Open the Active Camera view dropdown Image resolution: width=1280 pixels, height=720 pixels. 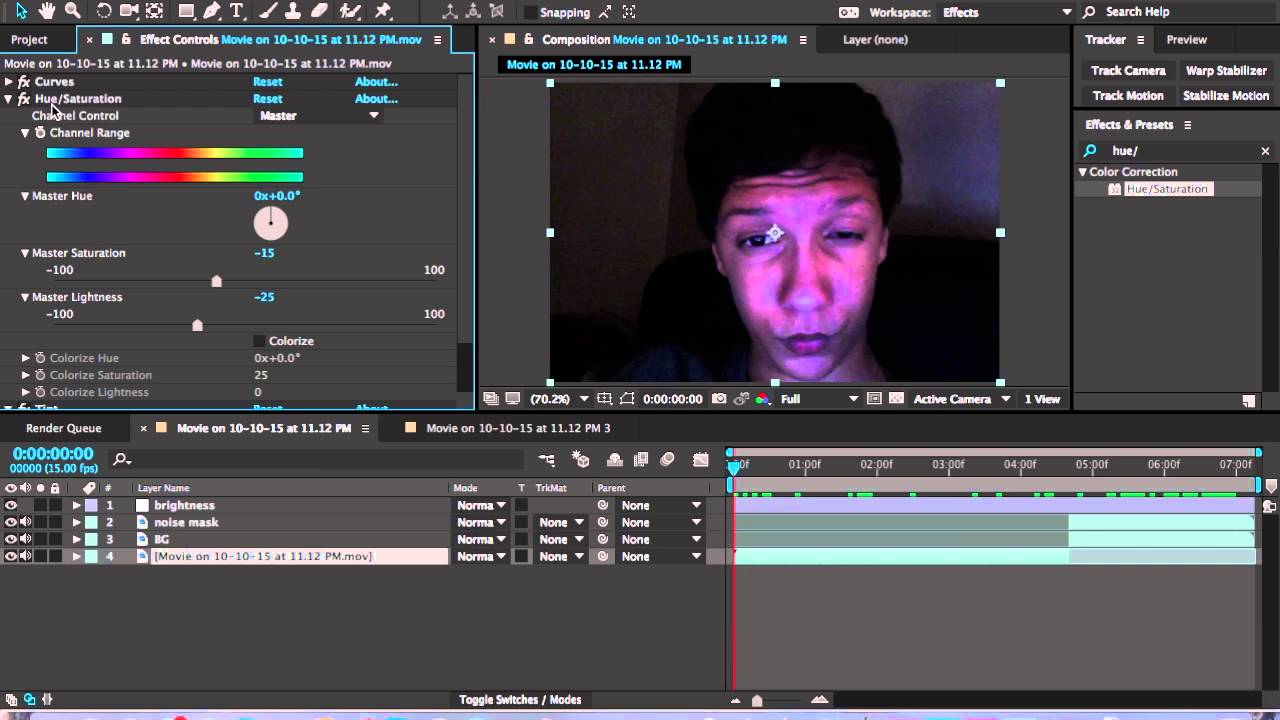(x=962, y=399)
